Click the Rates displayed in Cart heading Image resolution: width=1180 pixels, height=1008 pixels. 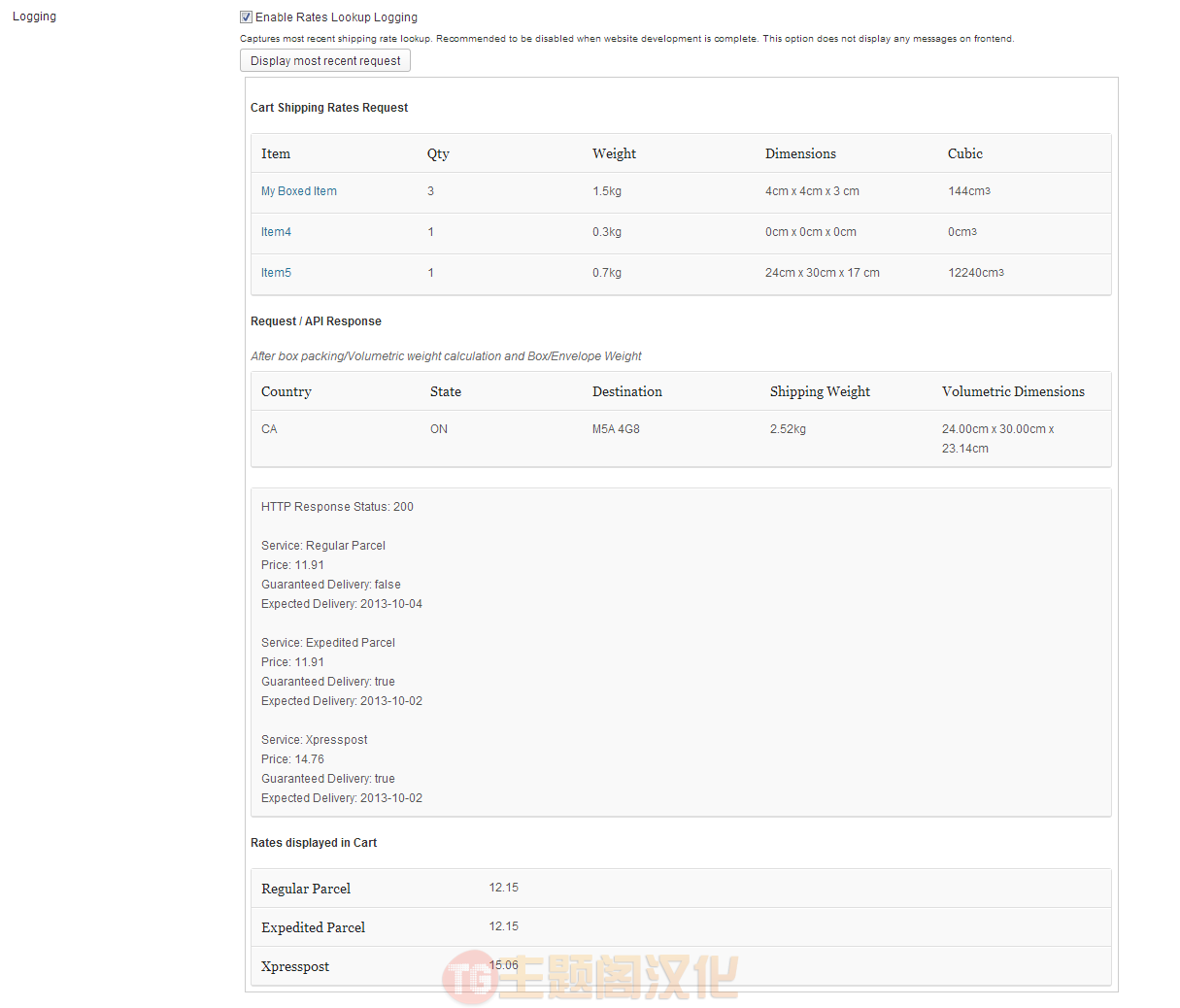pos(314,843)
